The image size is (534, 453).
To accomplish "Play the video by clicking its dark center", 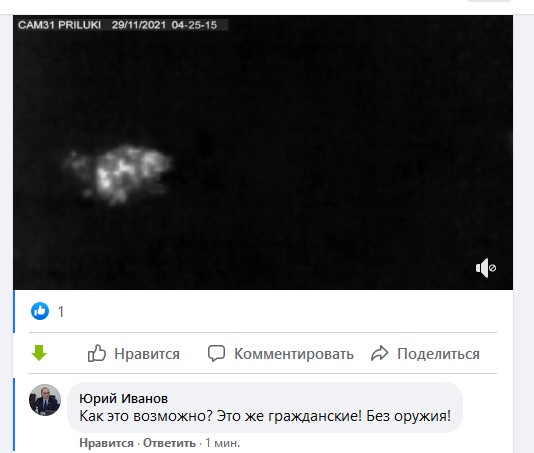I will 263,153.
